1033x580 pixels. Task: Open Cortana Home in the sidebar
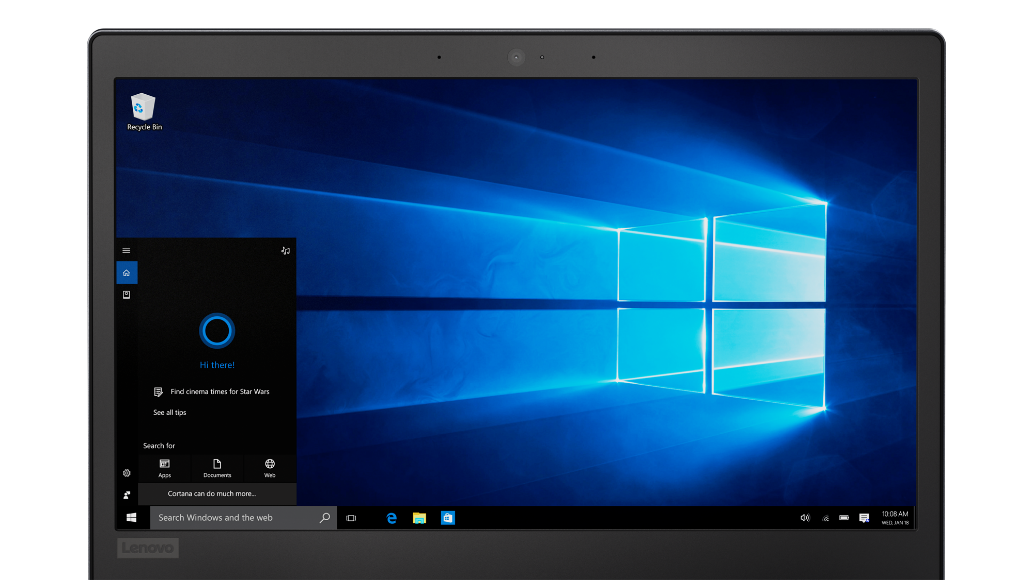point(126,273)
